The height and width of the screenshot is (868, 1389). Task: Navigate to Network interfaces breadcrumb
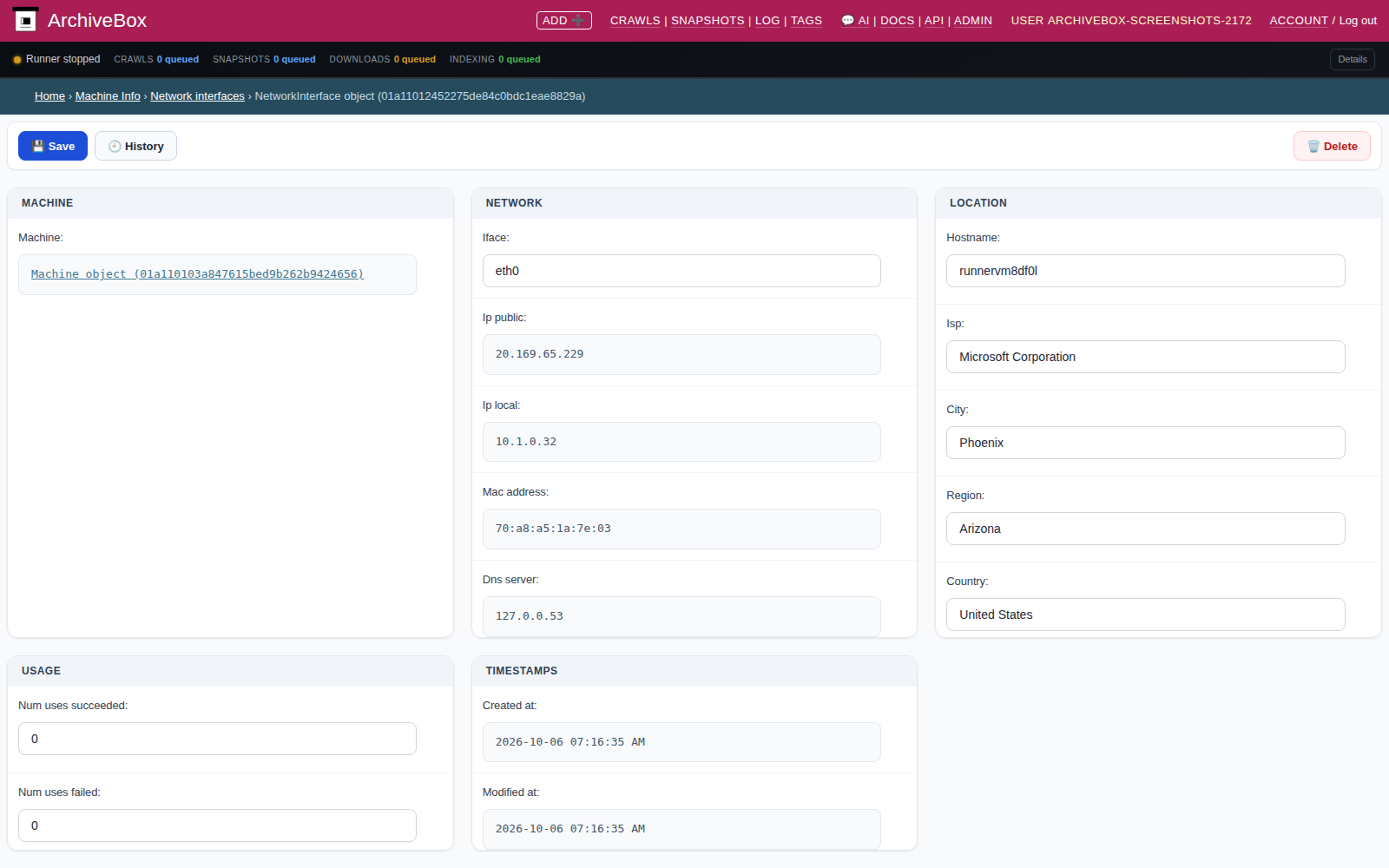[197, 96]
